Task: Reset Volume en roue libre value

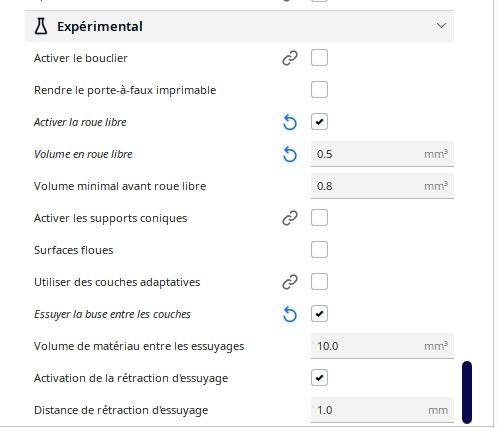Action: click(x=290, y=154)
